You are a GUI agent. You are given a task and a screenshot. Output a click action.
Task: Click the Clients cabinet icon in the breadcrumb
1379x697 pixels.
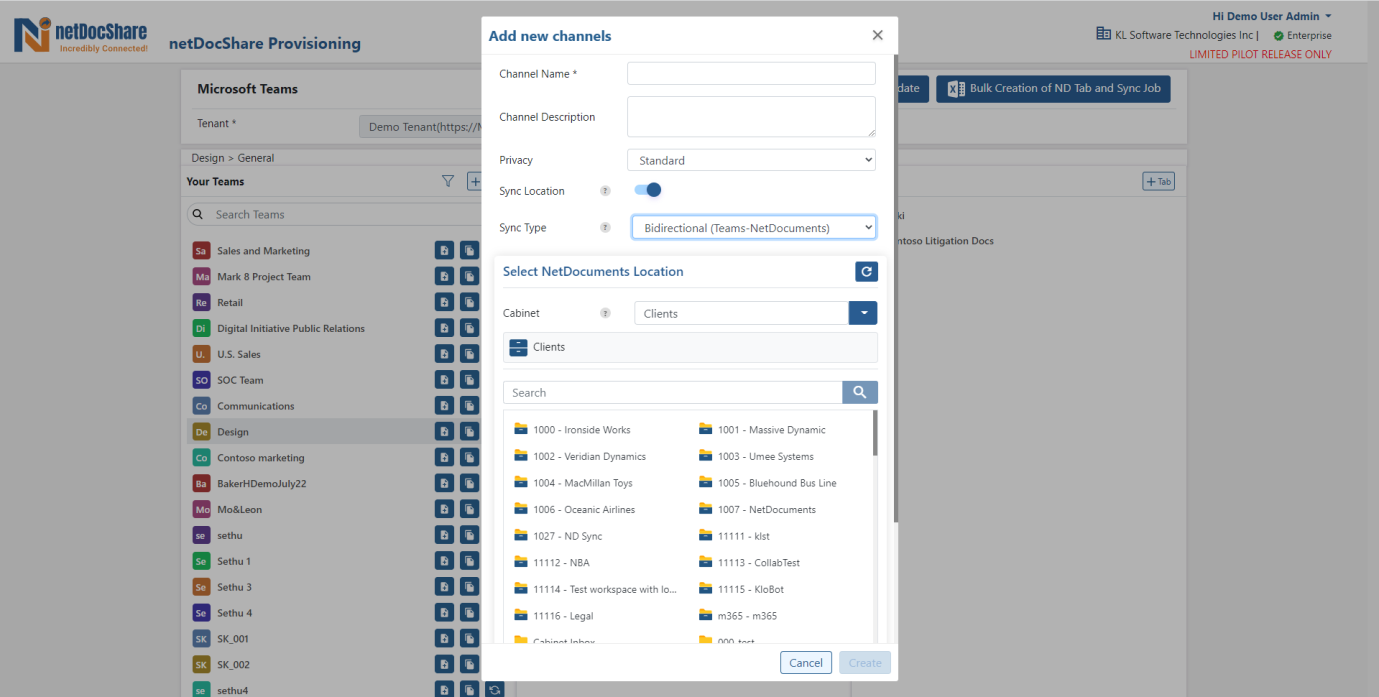tap(518, 347)
